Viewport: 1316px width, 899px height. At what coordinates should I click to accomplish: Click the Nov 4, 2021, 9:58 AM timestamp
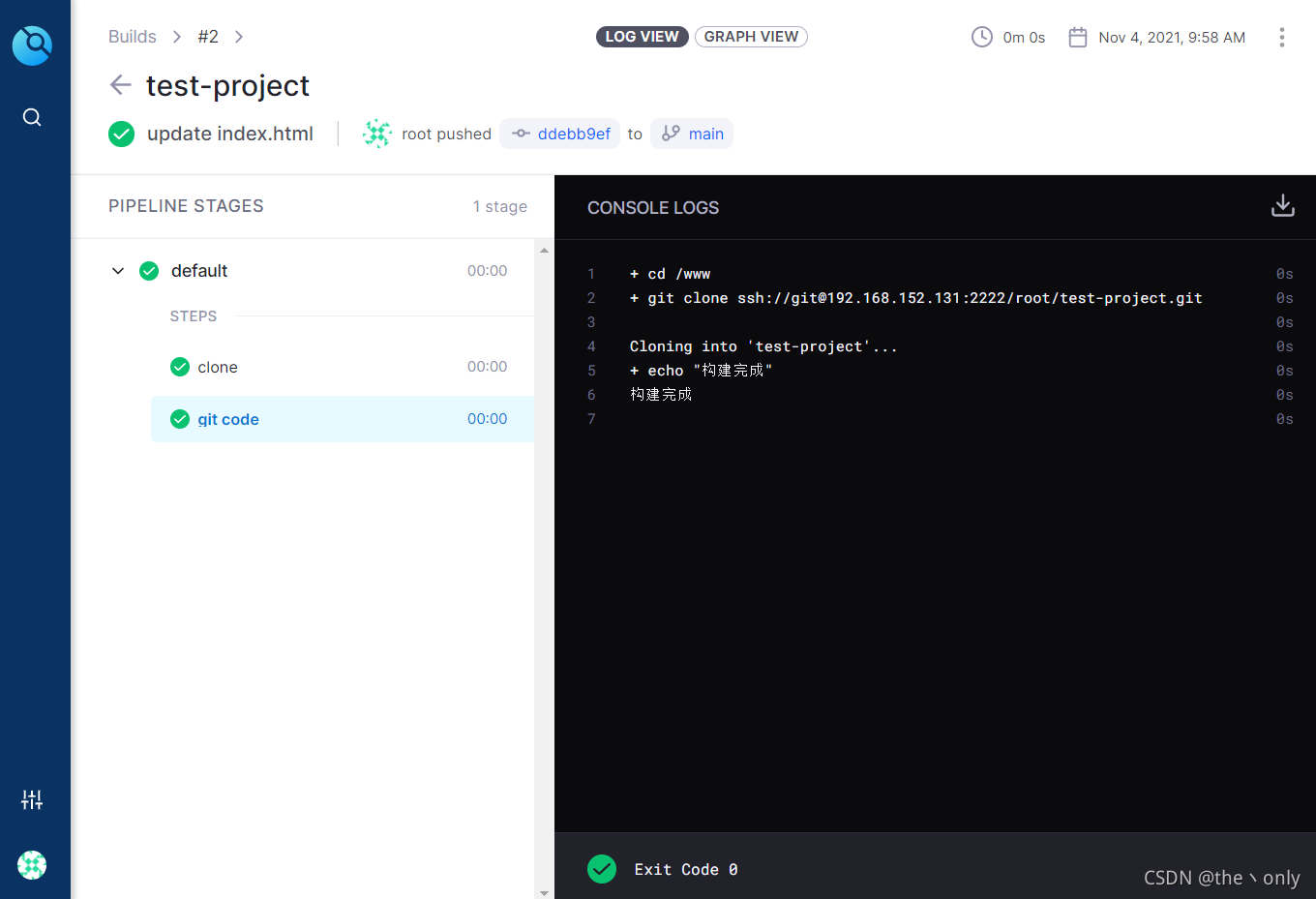coord(1172,37)
